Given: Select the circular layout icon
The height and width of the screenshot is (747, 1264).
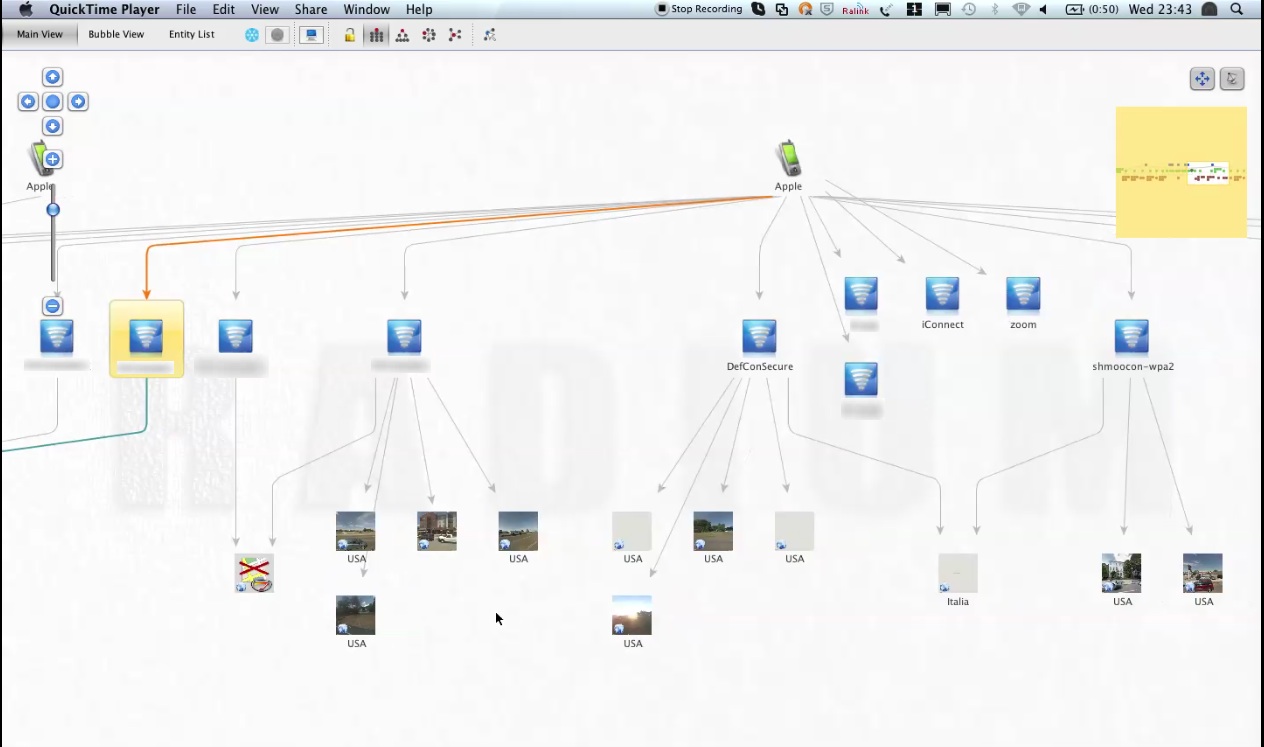Looking at the screenshot, I should (x=429, y=35).
